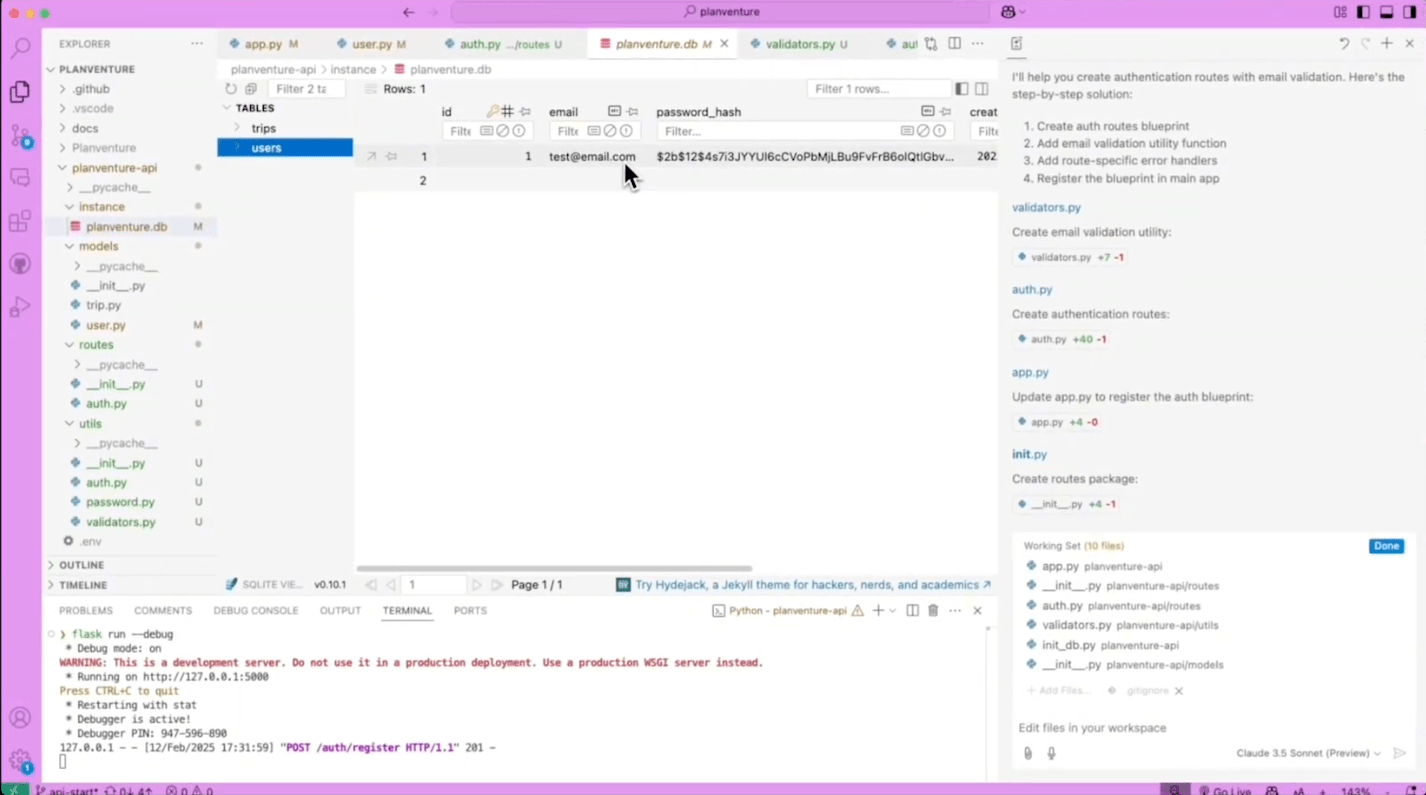Image resolution: width=1426 pixels, height=795 pixels.
Task: Expand the OUTLINE section
Action: (81, 565)
